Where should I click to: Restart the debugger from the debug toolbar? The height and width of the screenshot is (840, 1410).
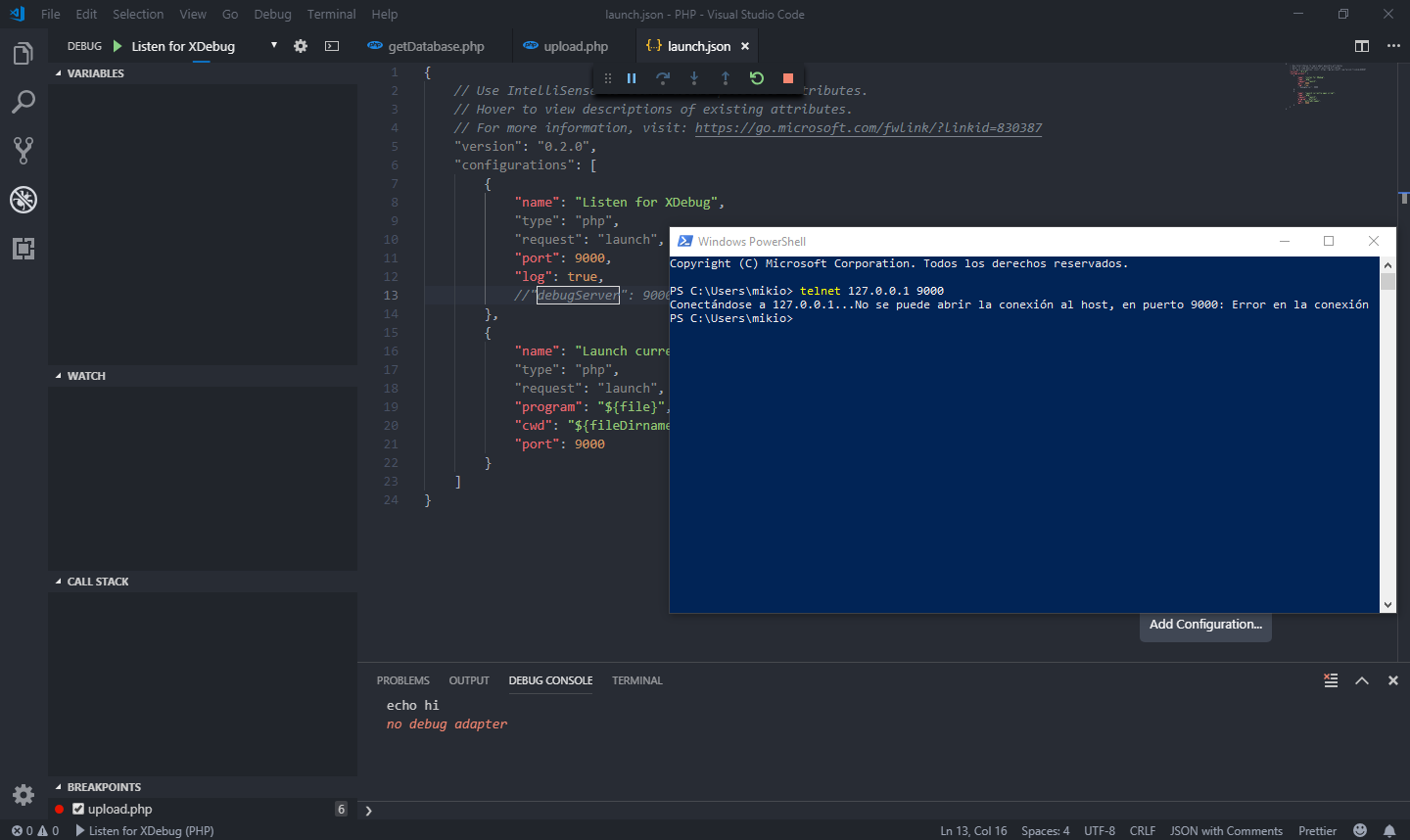click(x=757, y=78)
